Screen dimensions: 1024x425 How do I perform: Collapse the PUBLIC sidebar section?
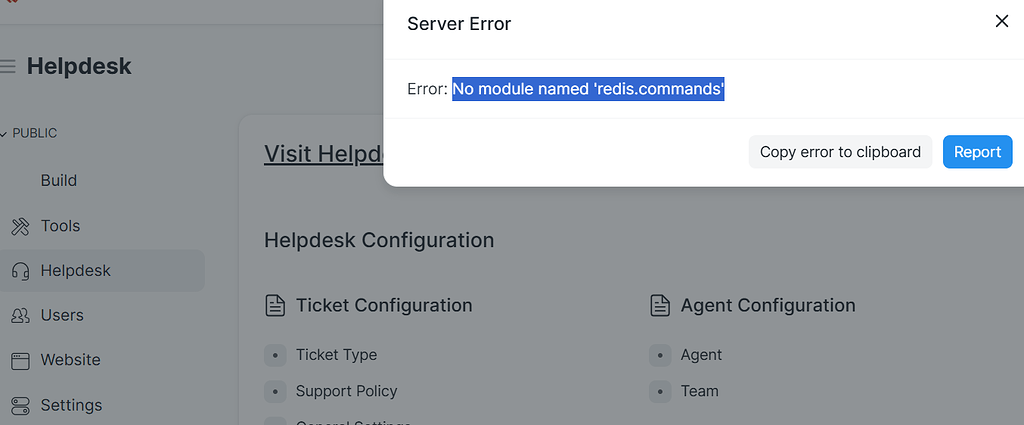pyautogui.click(x=30, y=133)
